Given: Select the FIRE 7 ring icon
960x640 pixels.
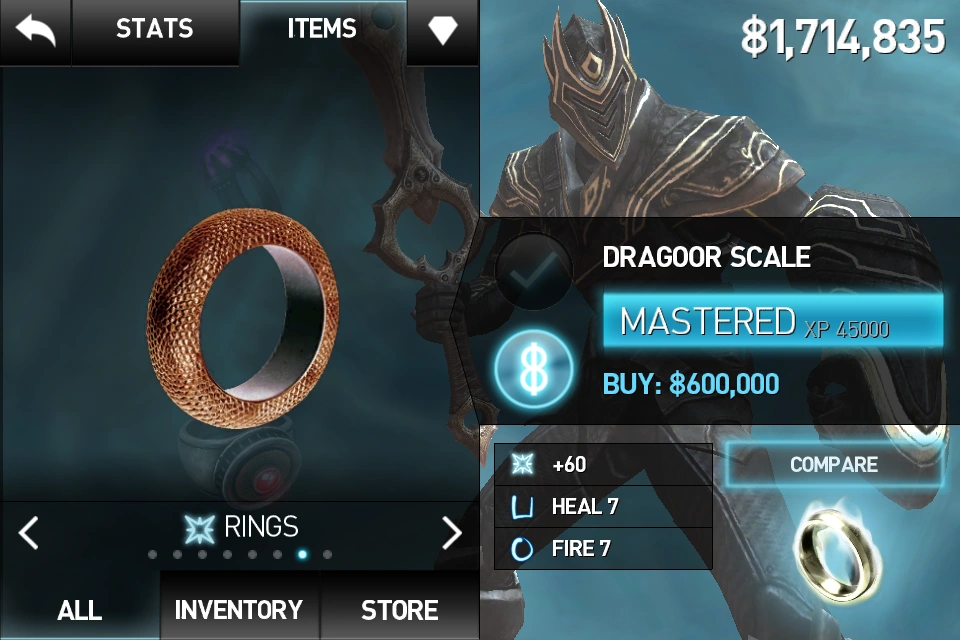Looking at the screenshot, I should point(522,549).
